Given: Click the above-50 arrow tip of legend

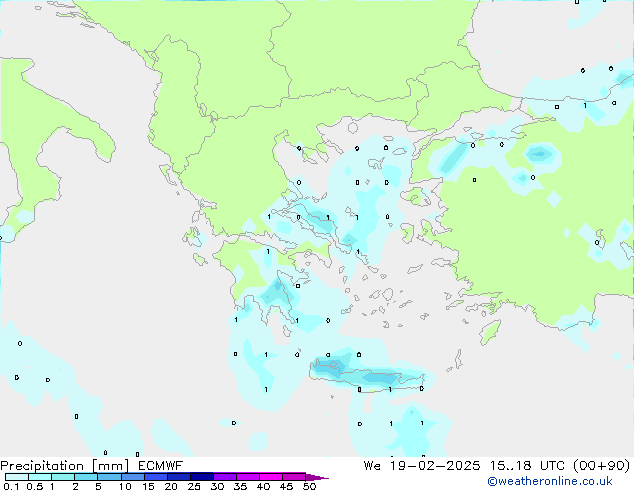Looking at the screenshot, I should (x=317, y=477).
